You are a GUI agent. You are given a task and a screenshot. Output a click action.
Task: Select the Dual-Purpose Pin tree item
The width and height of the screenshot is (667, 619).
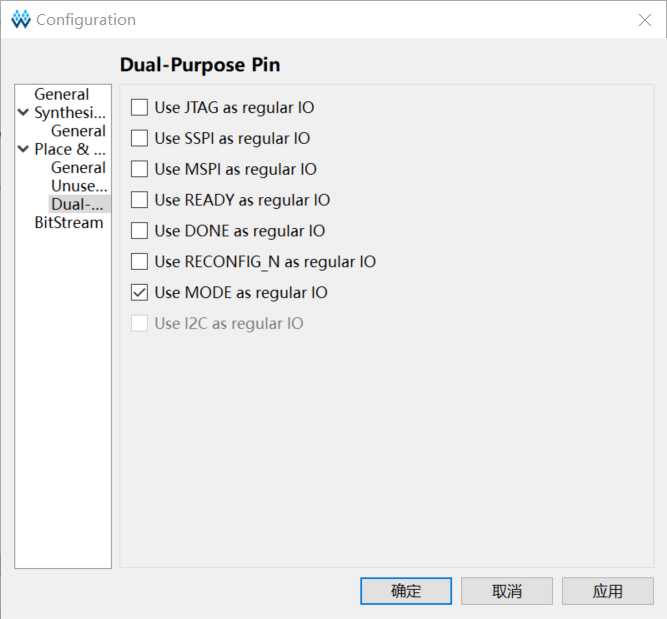(80, 204)
